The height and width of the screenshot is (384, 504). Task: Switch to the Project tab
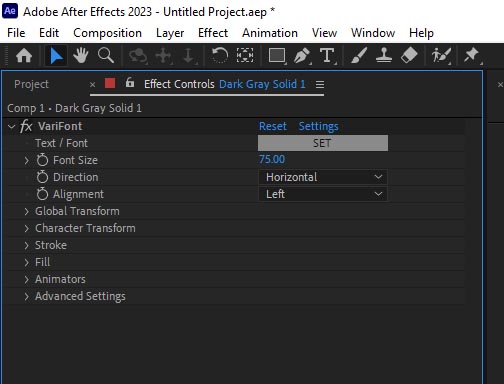tap(31, 84)
